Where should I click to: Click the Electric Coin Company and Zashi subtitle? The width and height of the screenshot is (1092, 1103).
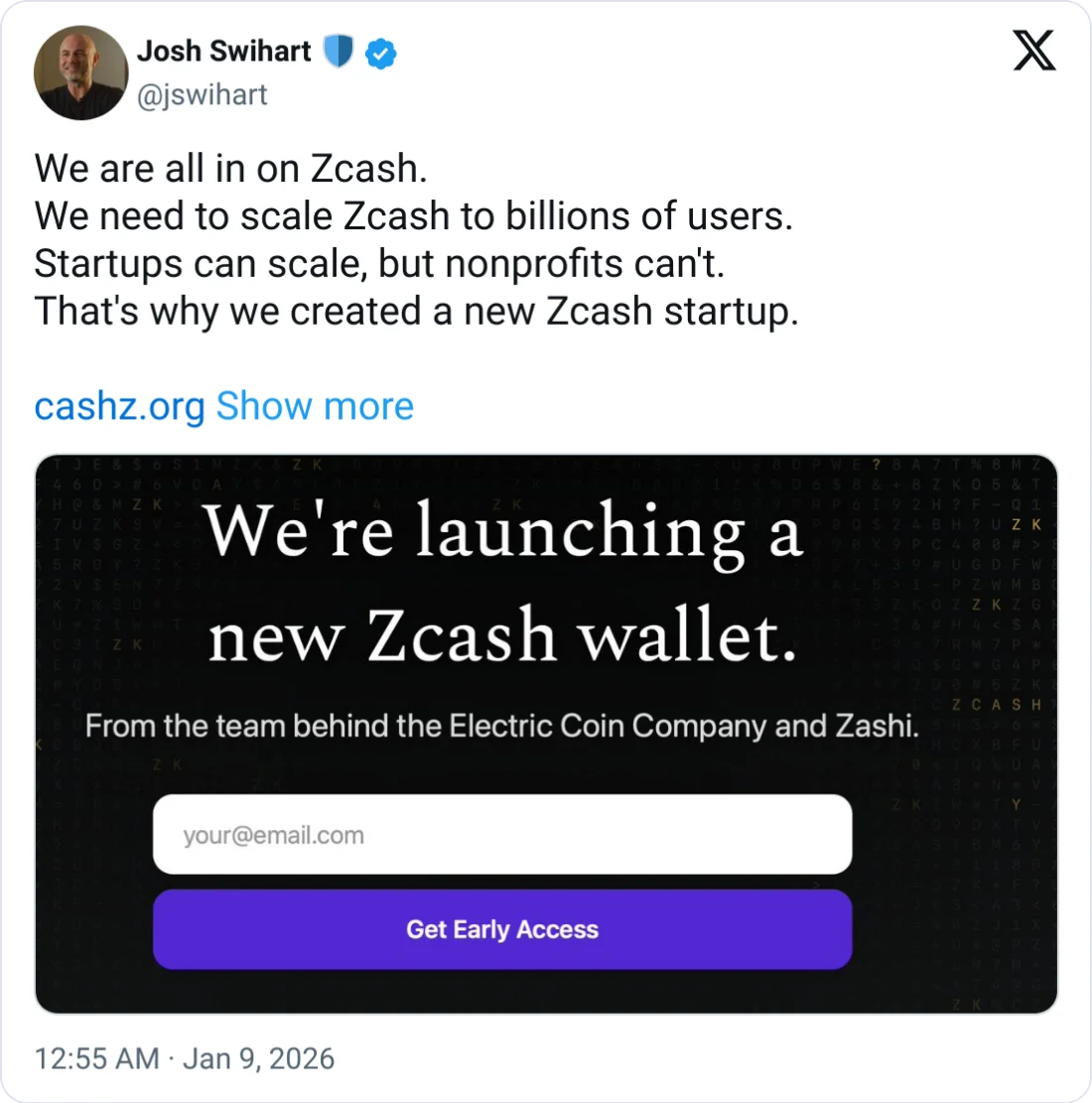(x=502, y=726)
